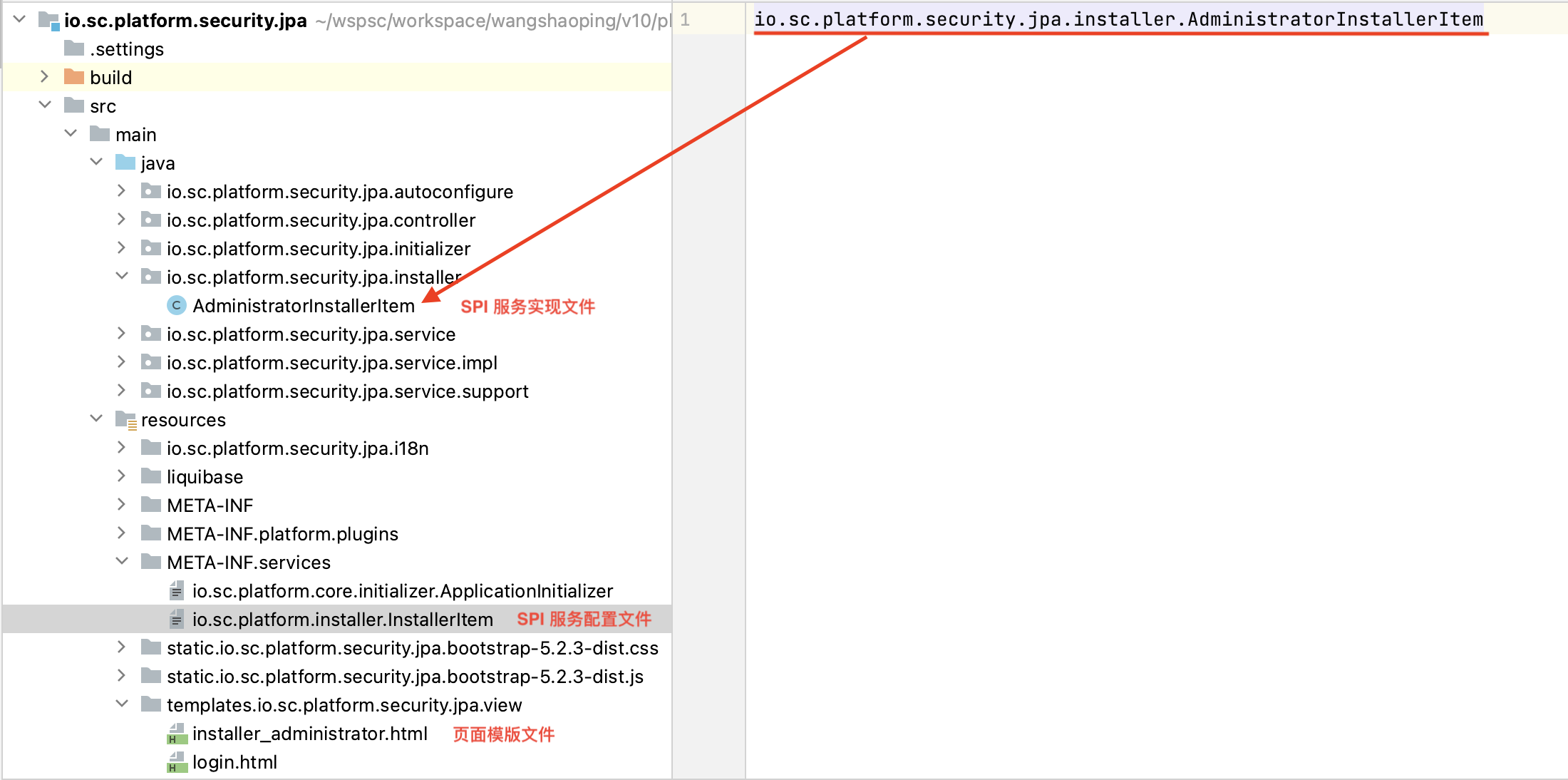
Task: Collapse the src folder
Action: pos(44,105)
